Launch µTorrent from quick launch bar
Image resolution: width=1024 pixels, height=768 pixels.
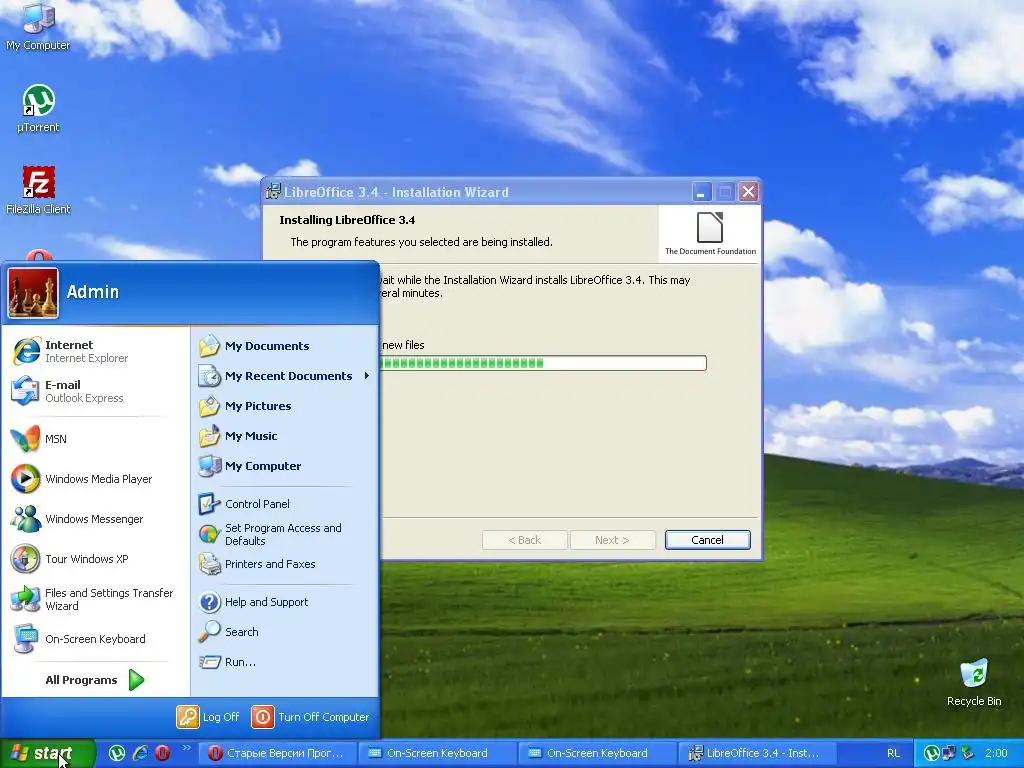tap(116, 753)
